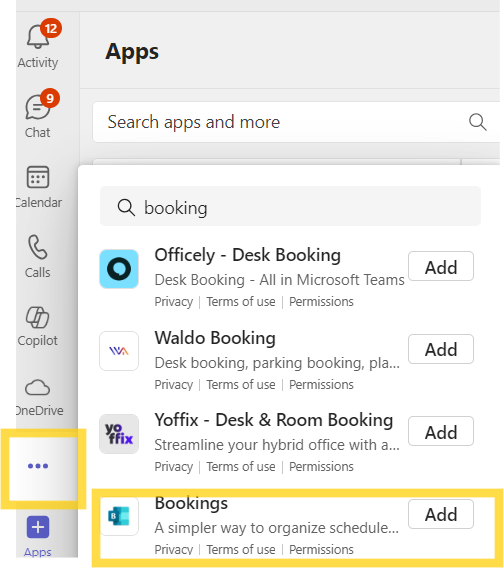Open OneDrive cloud icon
Viewport: 504px width, 568px height.
(38, 387)
